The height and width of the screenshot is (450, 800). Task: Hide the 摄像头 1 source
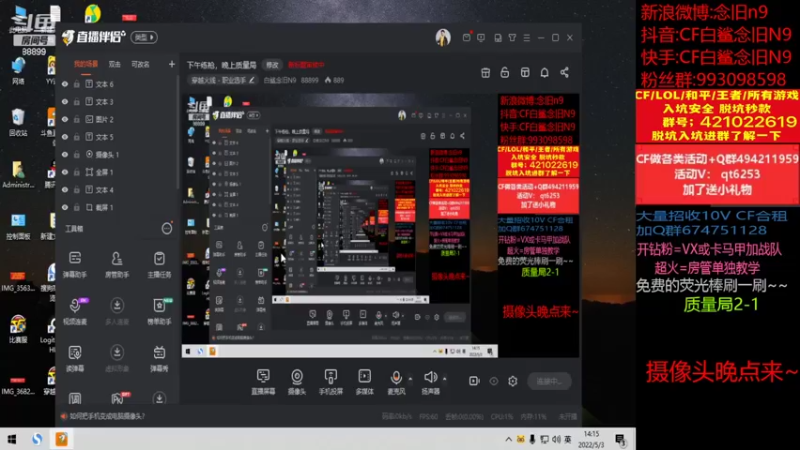pos(65,154)
